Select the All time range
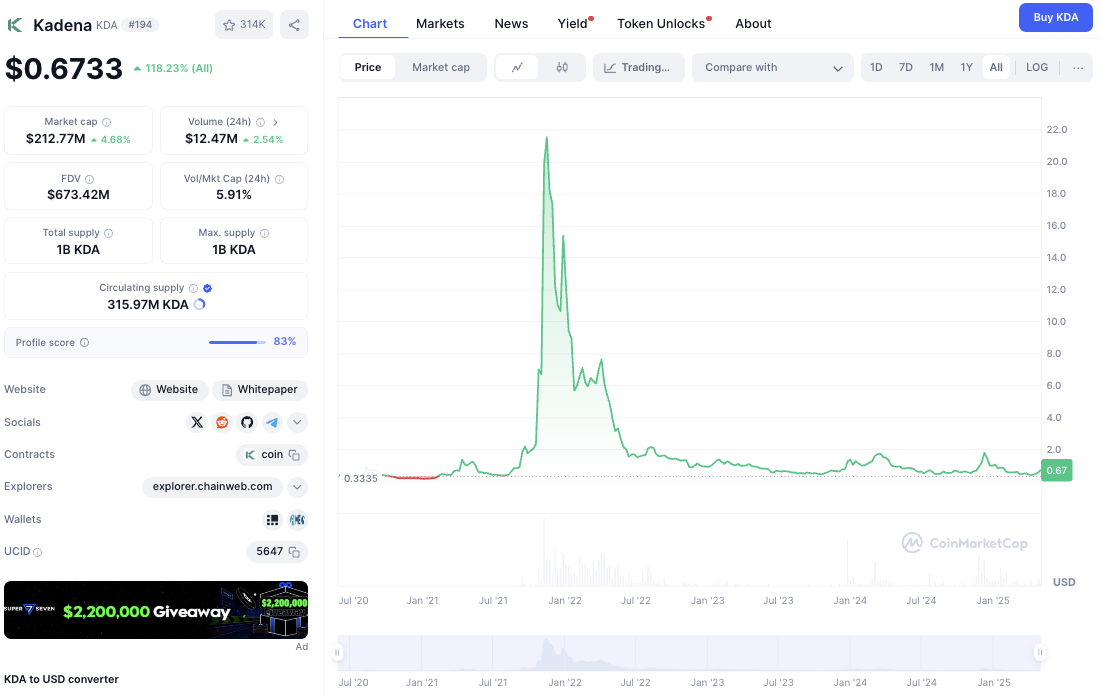Screen dimensions: 1101x695 (996, 67)
